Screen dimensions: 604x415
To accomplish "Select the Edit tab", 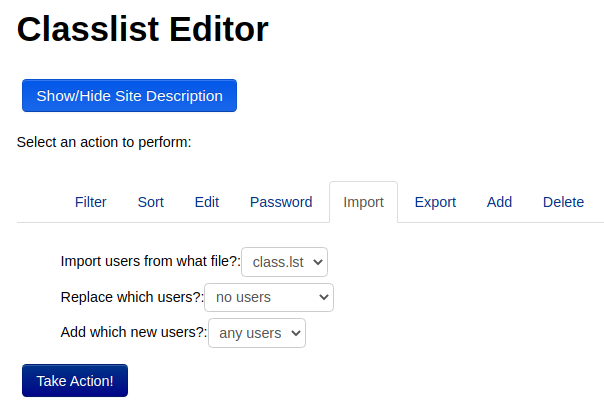I will pos(207,202).
